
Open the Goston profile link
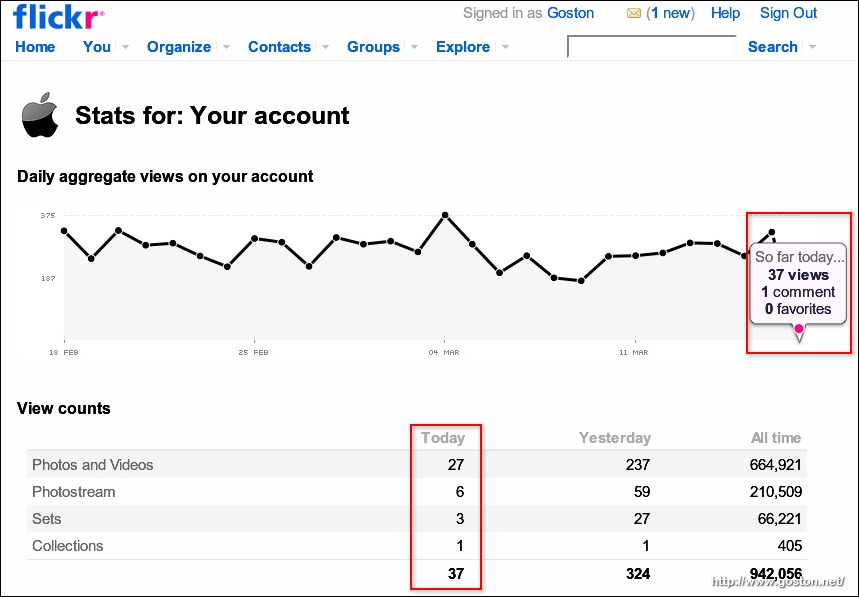click(x=570, y=13)
